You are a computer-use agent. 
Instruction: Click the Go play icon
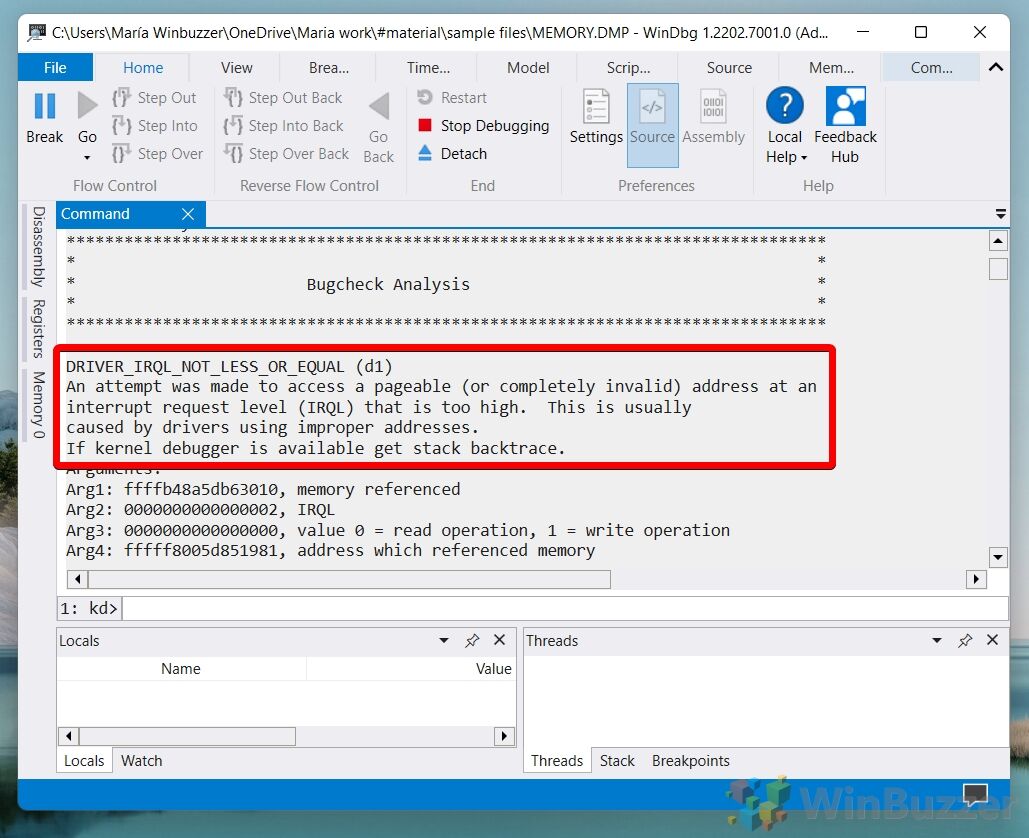[x=87, y=106]
